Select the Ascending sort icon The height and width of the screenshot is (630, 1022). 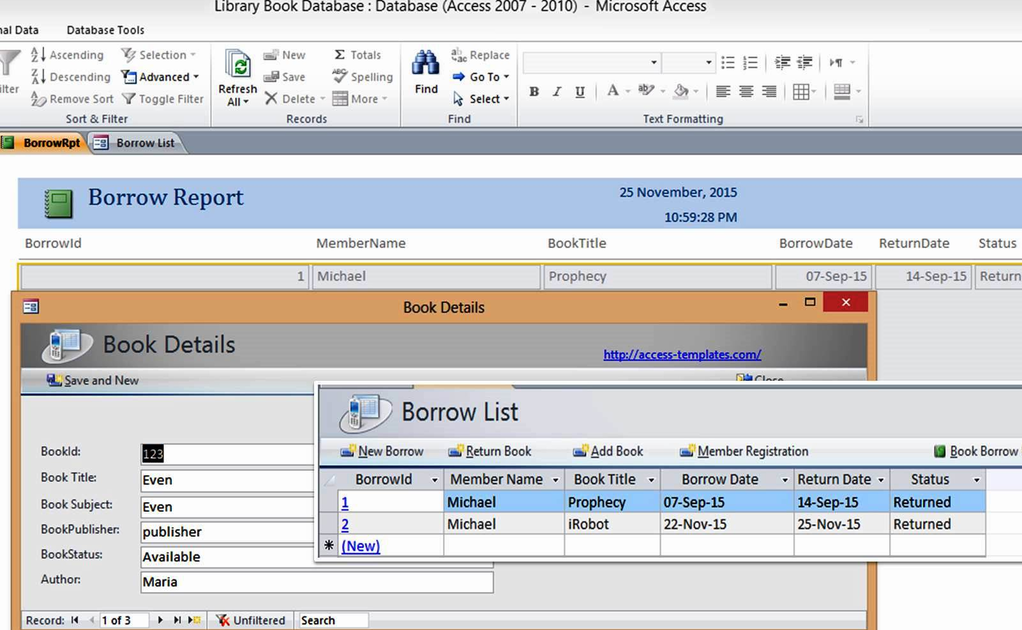(x=39, y=54)
